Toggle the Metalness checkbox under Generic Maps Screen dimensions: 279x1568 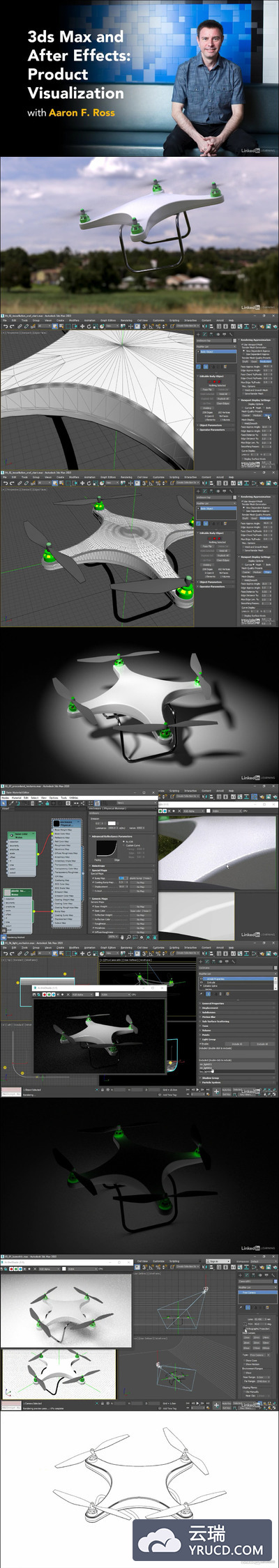[93, 928]
